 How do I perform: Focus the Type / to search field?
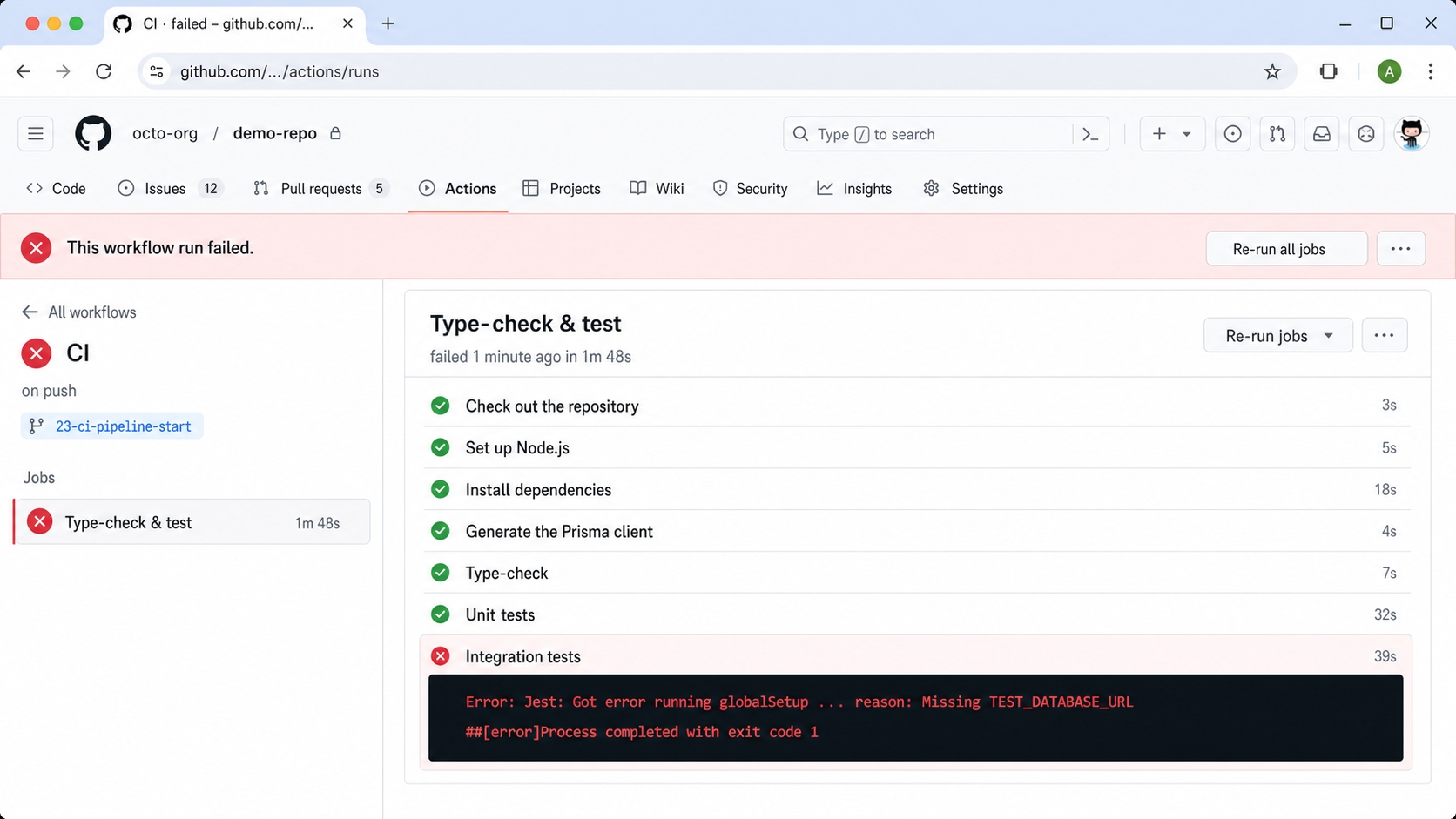(928, 134)
